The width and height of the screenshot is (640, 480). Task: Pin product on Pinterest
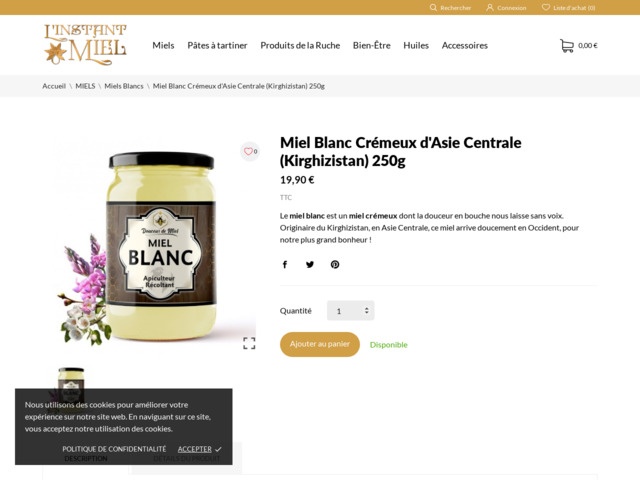coord(335,264)
